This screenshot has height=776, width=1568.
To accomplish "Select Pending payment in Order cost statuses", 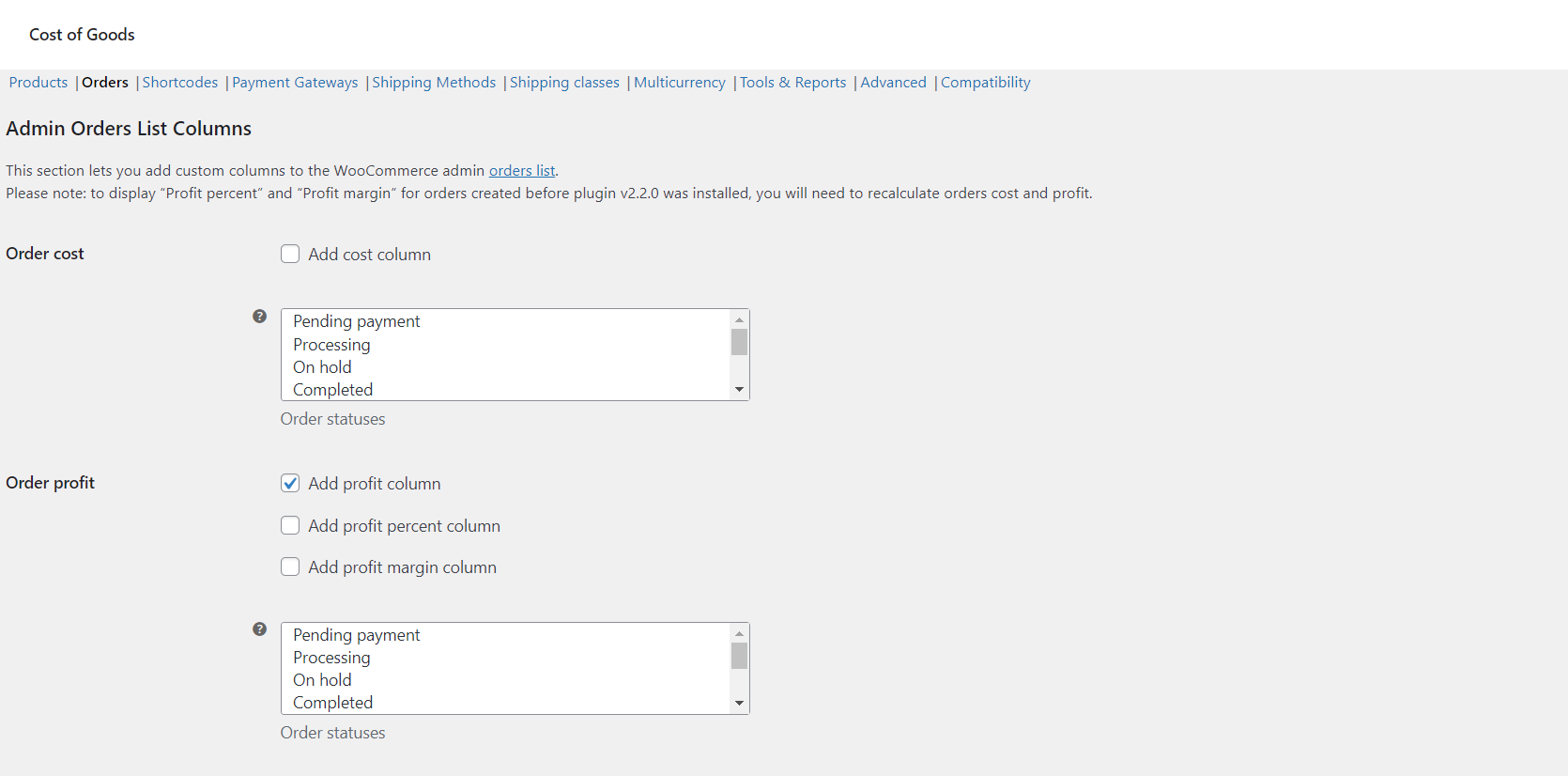I will point(356,320).
